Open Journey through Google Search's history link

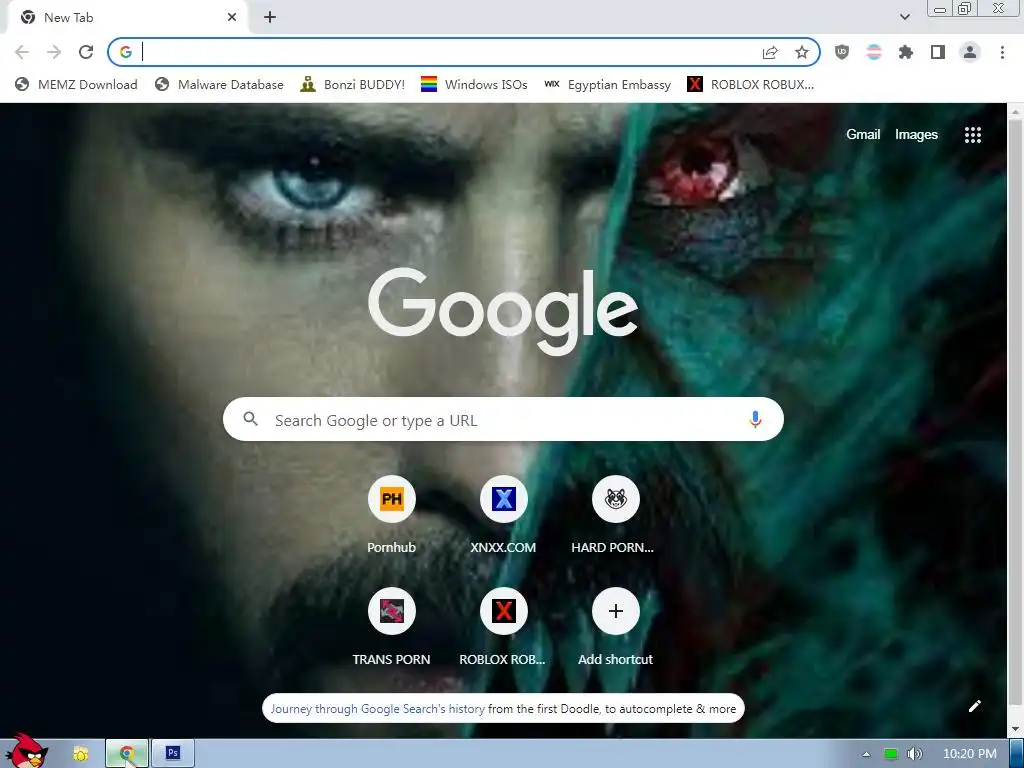[377, 709]
